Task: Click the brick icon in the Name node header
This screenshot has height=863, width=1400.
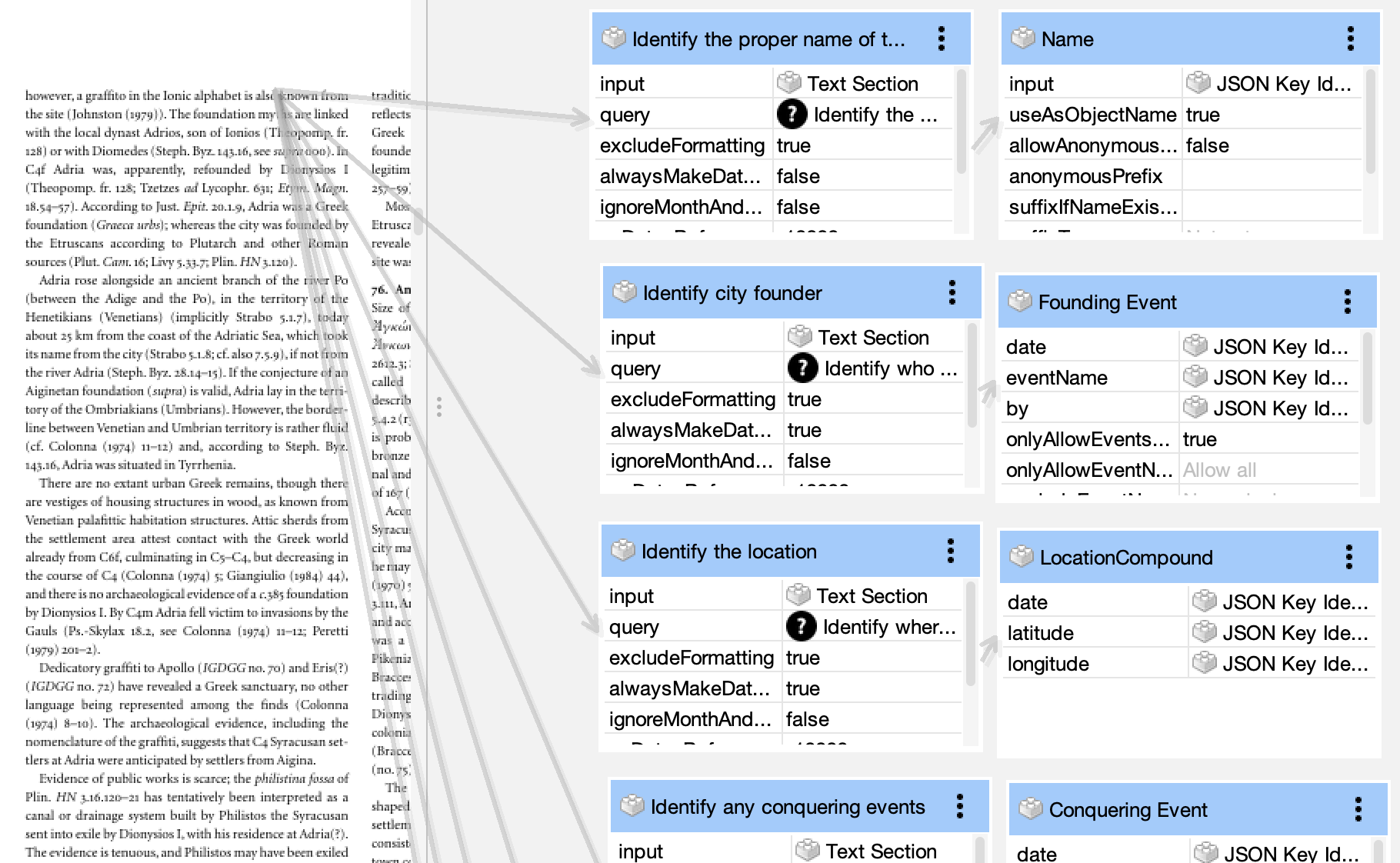Action: (1023, 38)
